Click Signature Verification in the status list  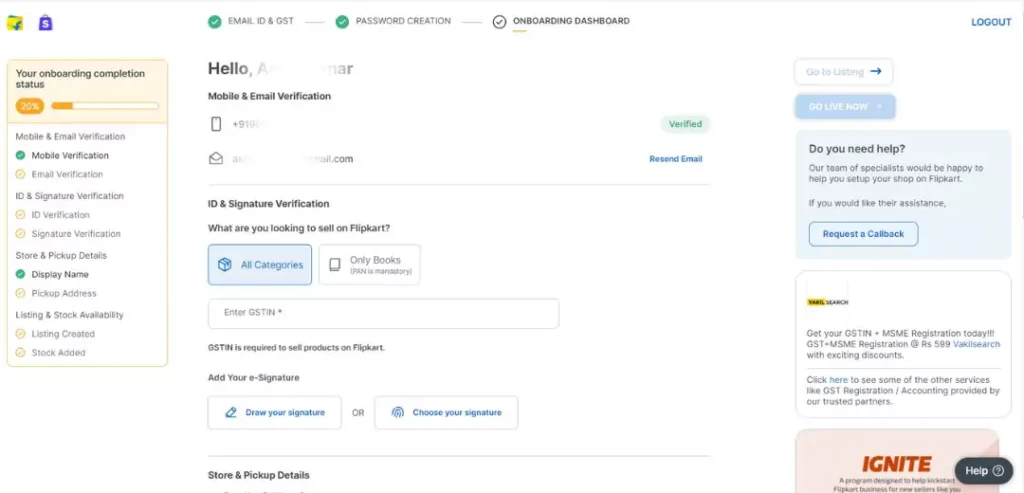76,234
